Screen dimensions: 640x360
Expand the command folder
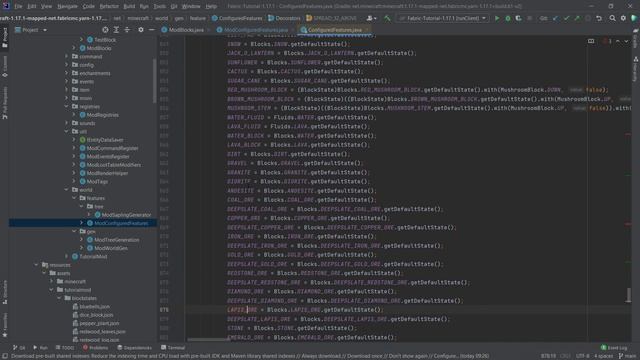[x=67, y=56]
